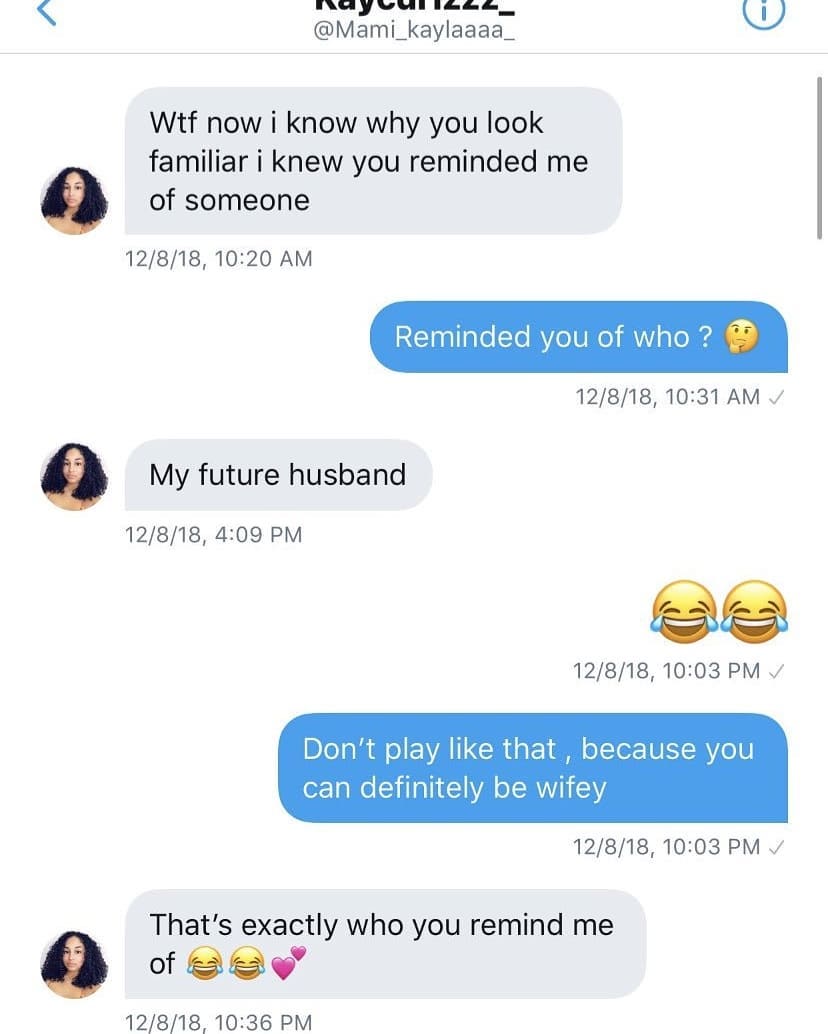The image size is (828, 1034).
Task: Open the @Mami_kaylaaaa_ handle in the header
Action: [414, 30]
